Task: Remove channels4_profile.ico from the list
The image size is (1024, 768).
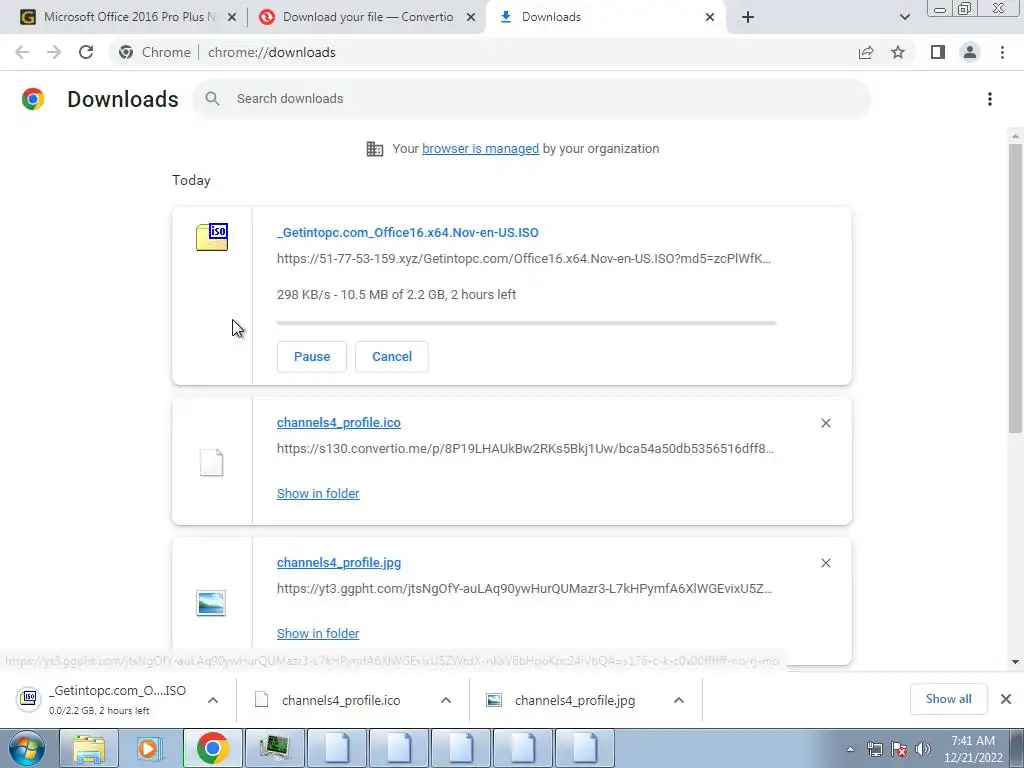Action: coord(825,423)
